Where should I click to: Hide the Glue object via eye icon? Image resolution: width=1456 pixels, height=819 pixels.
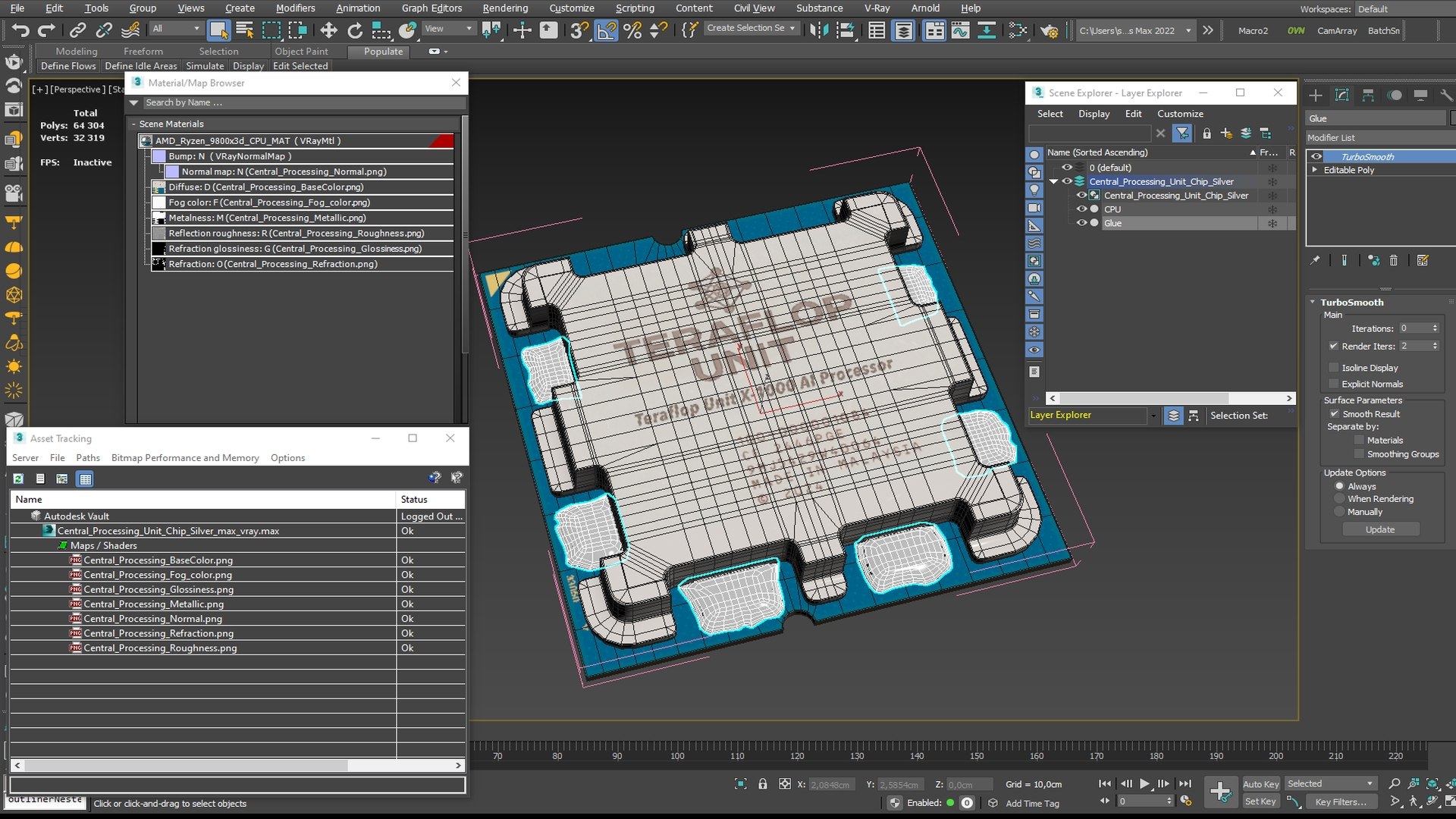coord(1081,223)
